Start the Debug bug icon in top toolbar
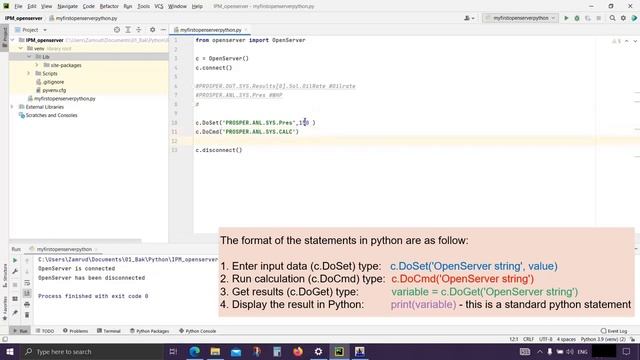This screenshot has height=360, width=640. click(577, 18)
